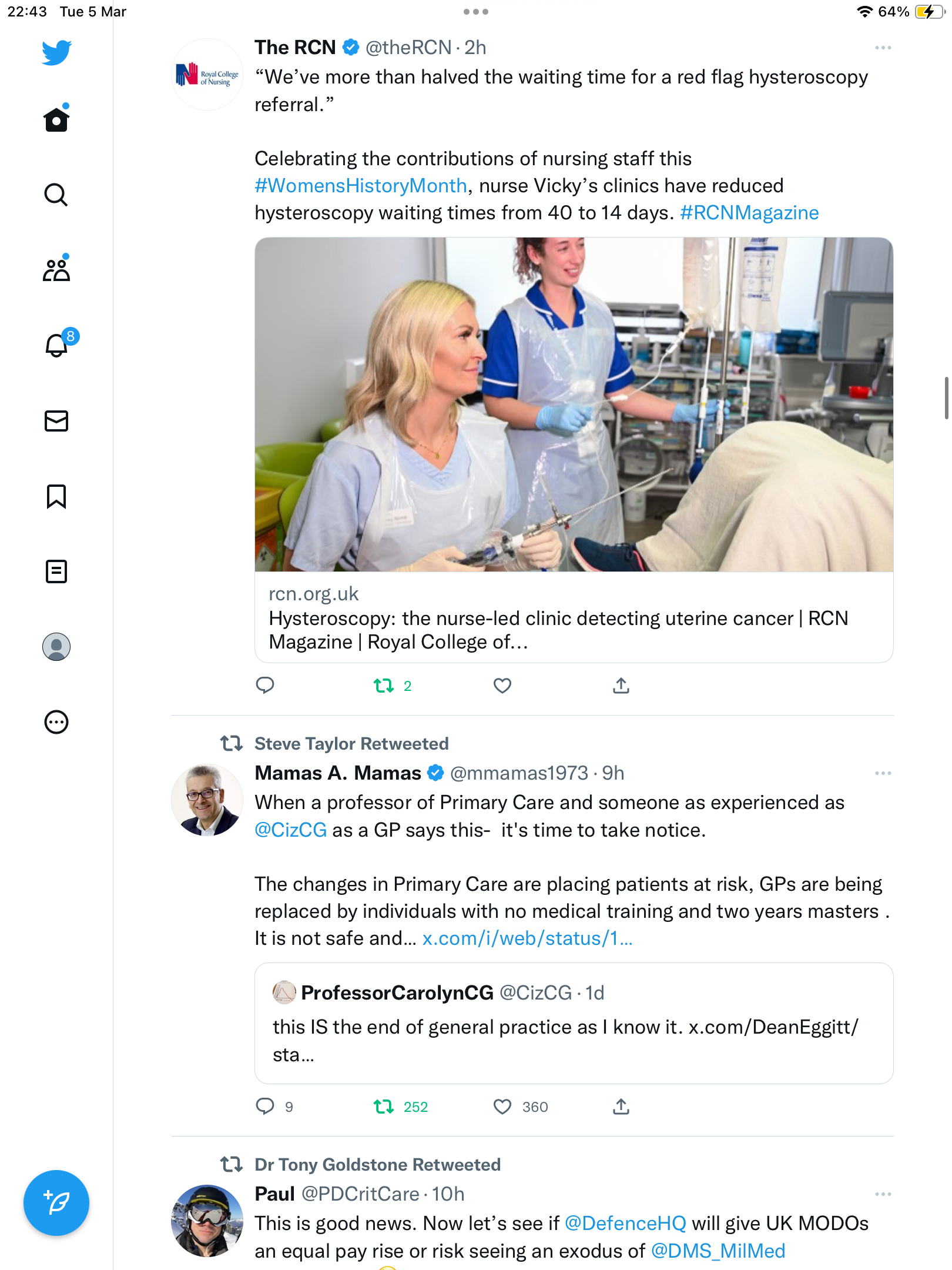Open more options on The RCN tweet

pyautogui.click(x=883, y=48)
